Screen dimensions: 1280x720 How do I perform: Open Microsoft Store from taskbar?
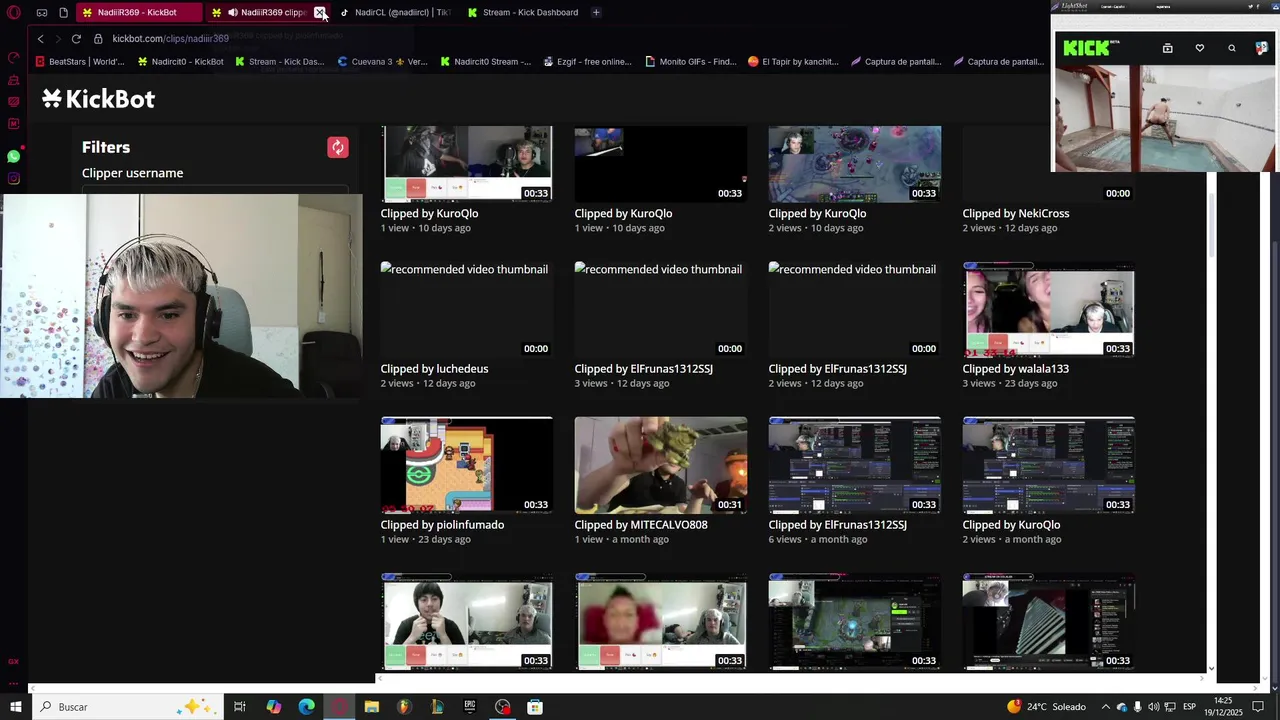coord(535,707)
